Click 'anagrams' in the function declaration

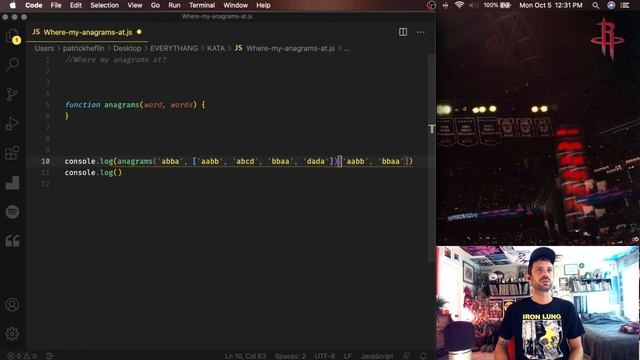122,105
